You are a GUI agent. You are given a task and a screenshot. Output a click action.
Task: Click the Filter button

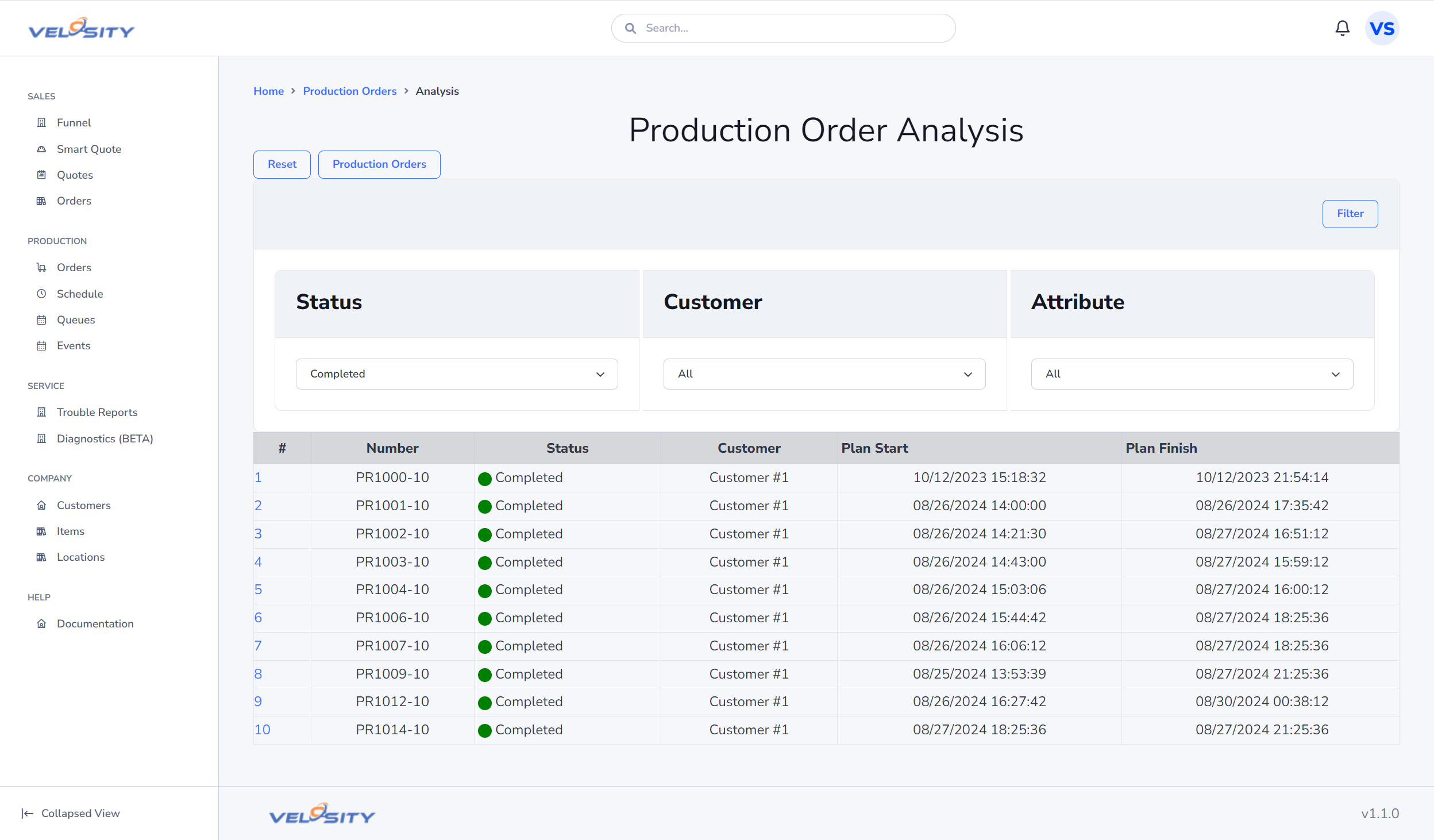(1350, 214)
